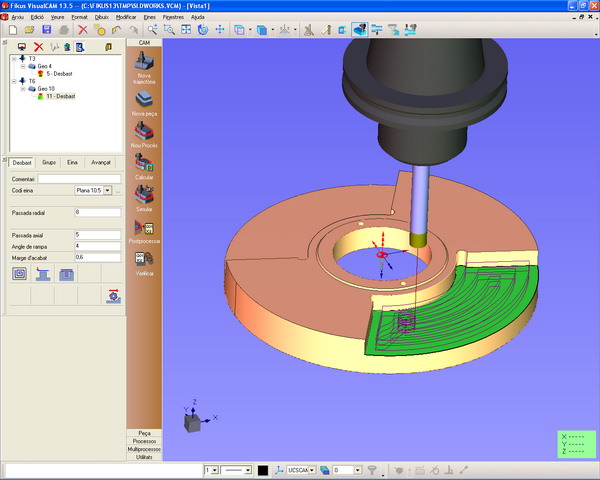Click the Verificar icon
Viewport: 600px width, 480px height.
coord(143,259)
